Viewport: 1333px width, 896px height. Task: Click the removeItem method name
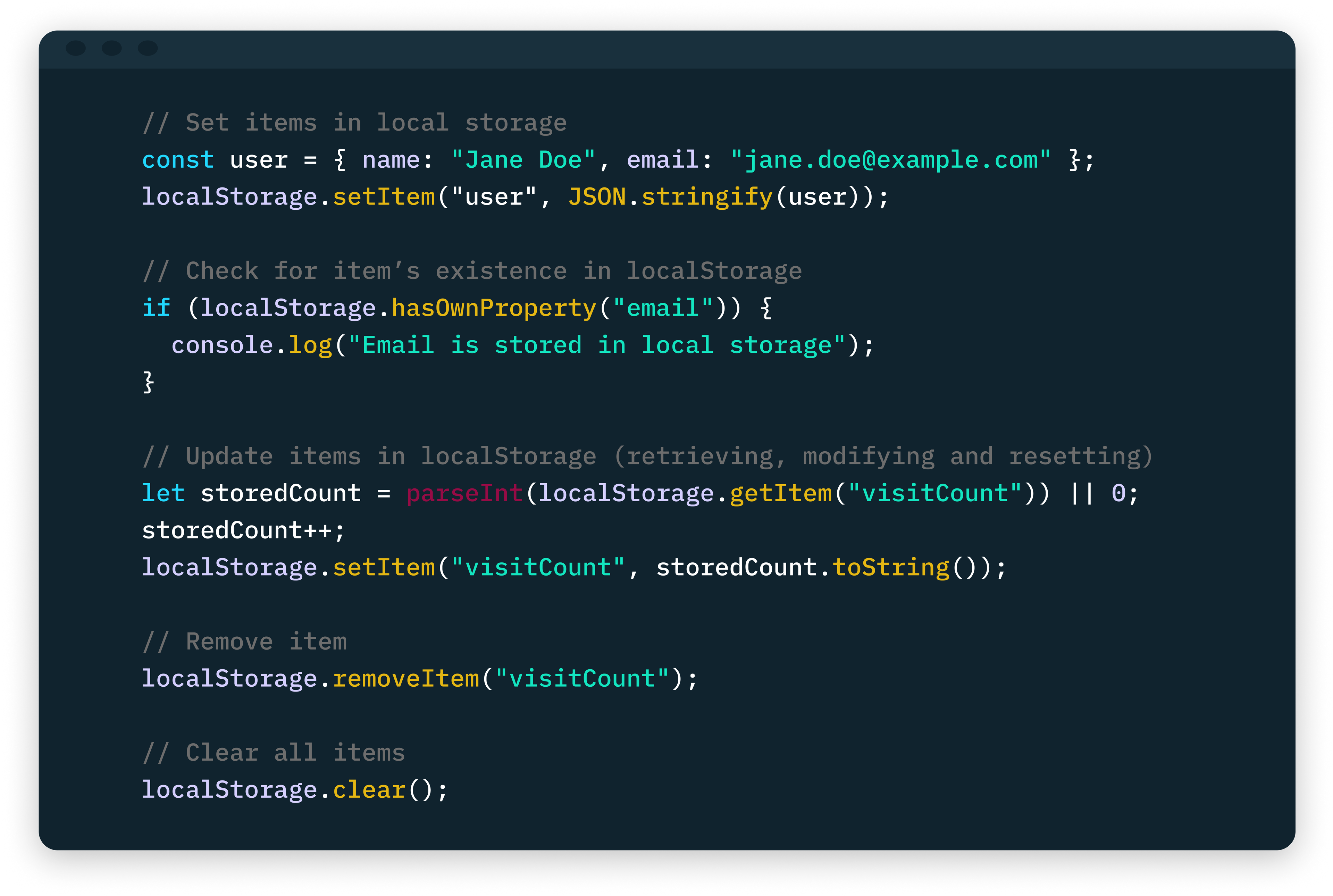(x=406, y=679)
